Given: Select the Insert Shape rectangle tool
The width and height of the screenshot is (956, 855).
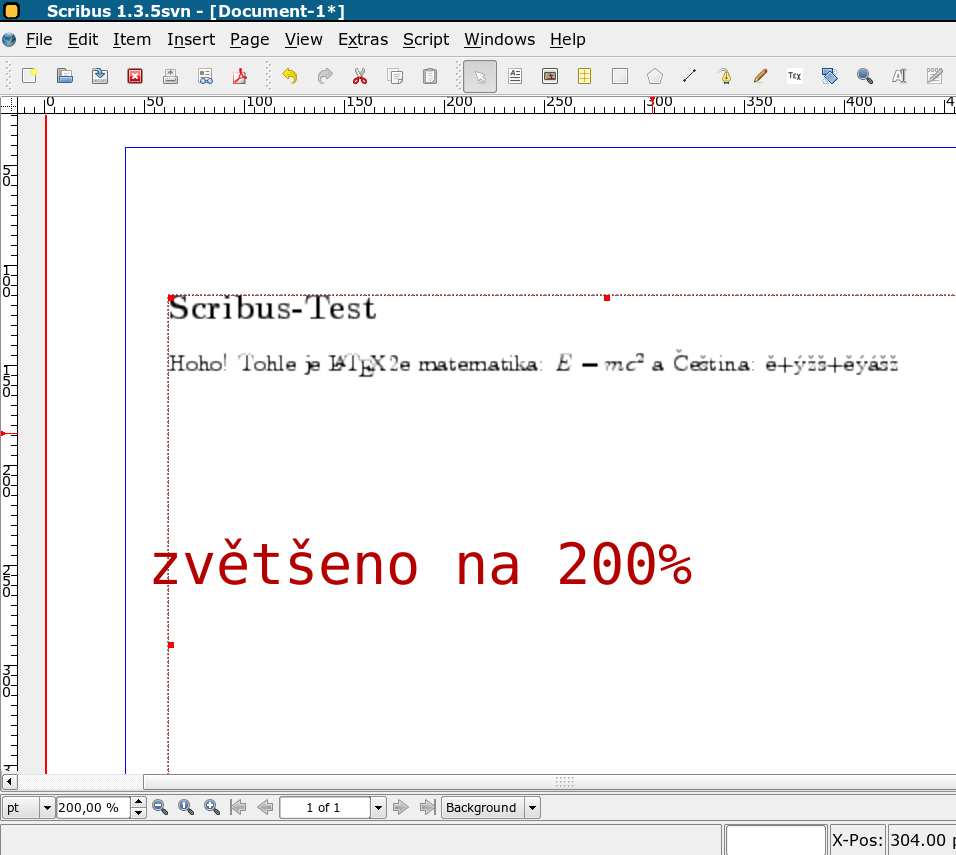Looking at the screenshot, I should (x=619, y=76).
